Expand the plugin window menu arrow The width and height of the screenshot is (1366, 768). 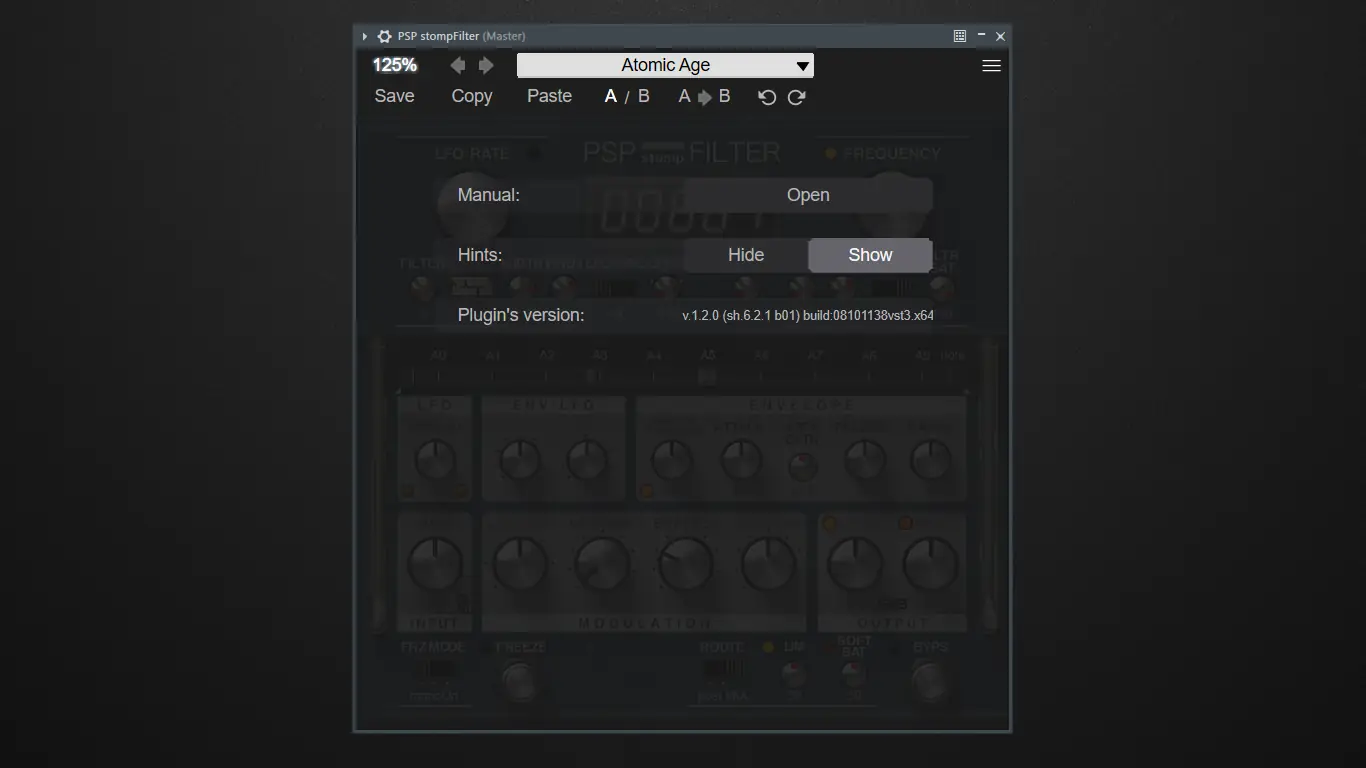(365, 36)
